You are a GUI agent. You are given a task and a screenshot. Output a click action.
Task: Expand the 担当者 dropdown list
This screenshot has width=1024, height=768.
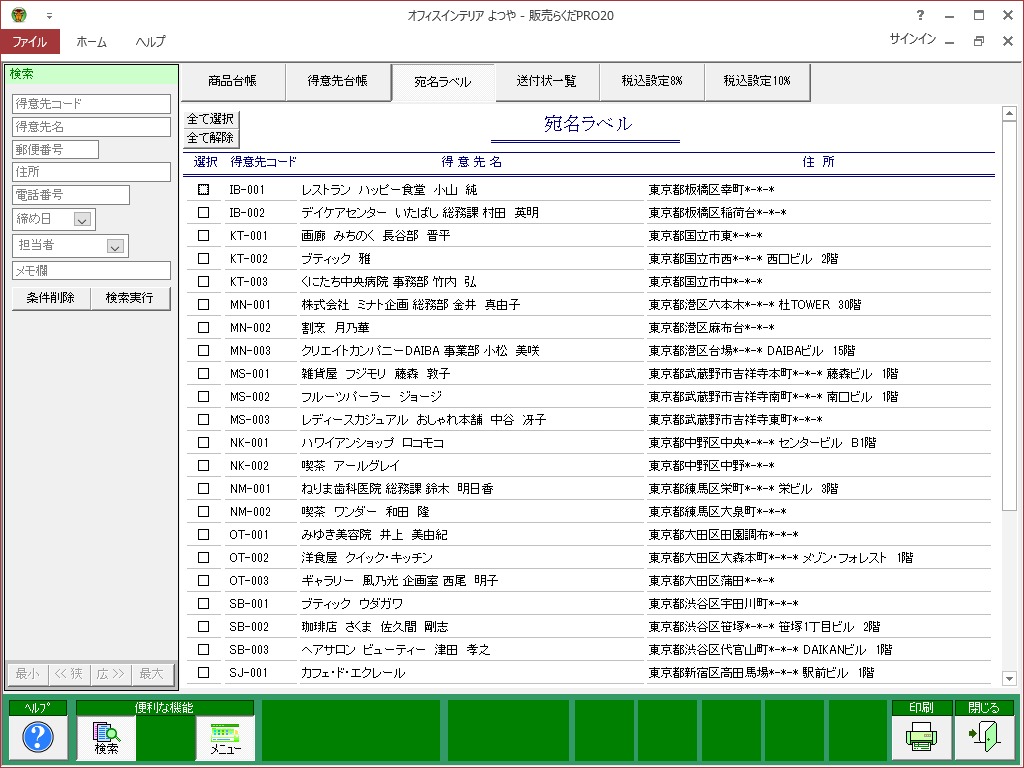[115, 246]
